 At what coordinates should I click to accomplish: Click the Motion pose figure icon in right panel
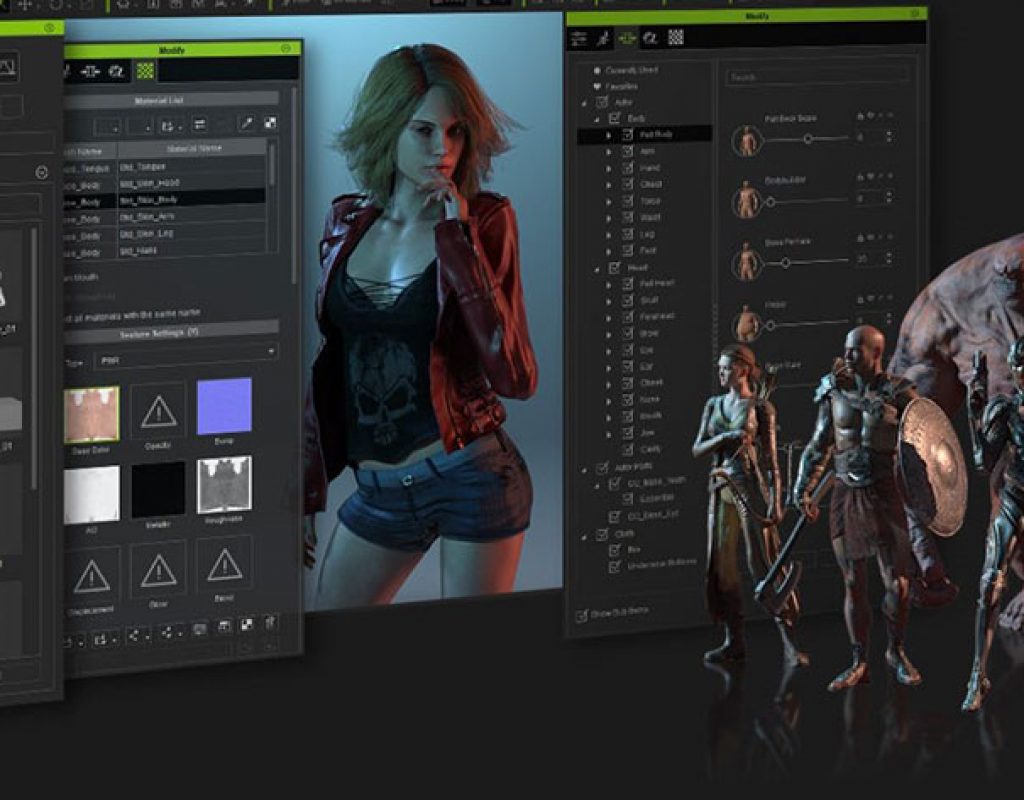click(x=603, y=39)
